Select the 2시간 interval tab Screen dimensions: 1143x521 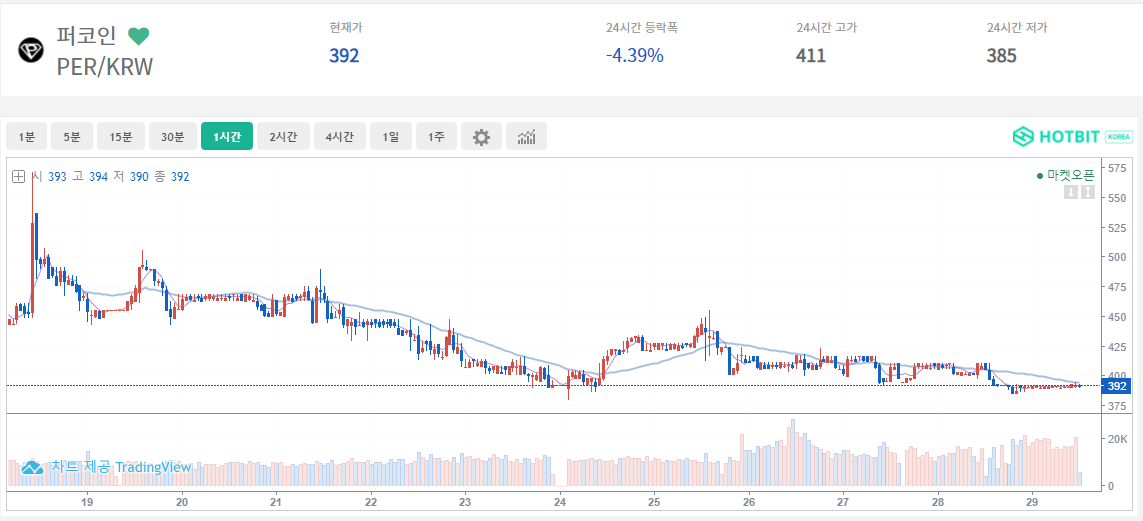click(284, 136)
